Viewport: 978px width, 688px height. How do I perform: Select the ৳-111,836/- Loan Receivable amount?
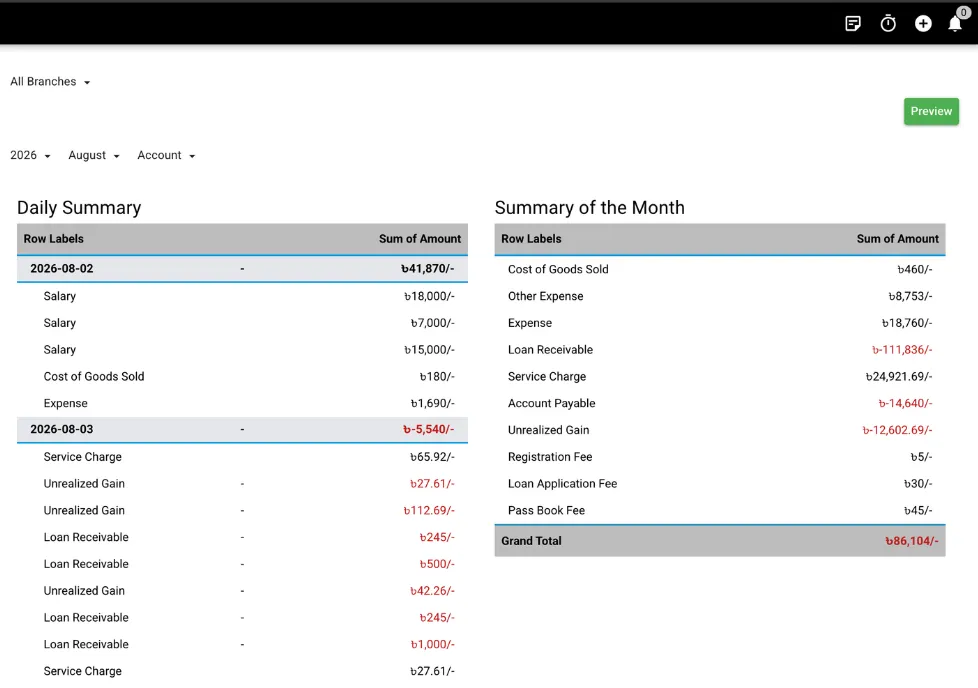(x=902, y=350)
